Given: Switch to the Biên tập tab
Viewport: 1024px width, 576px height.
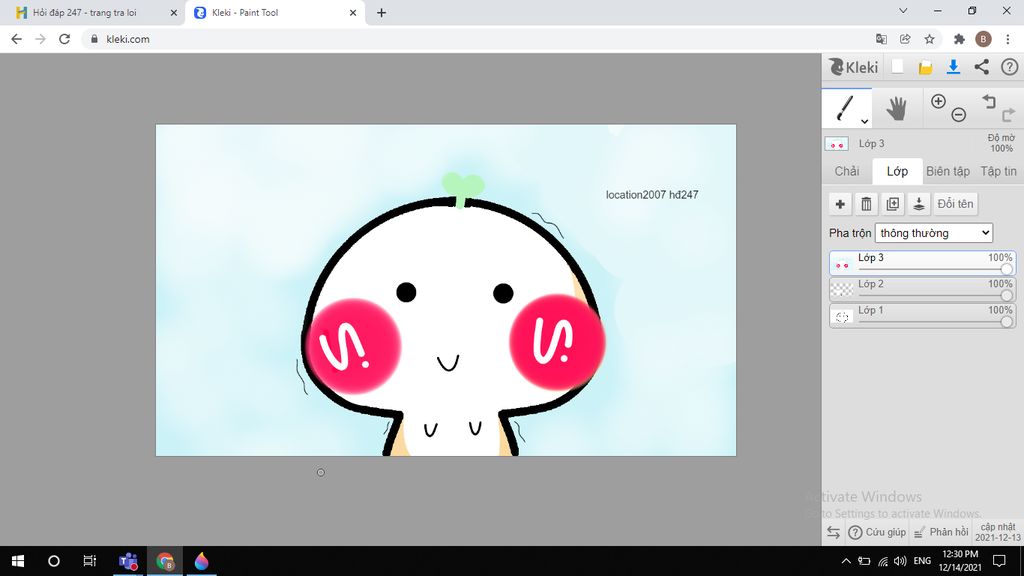Looking at the screenshot, I should tap(948, 171).
